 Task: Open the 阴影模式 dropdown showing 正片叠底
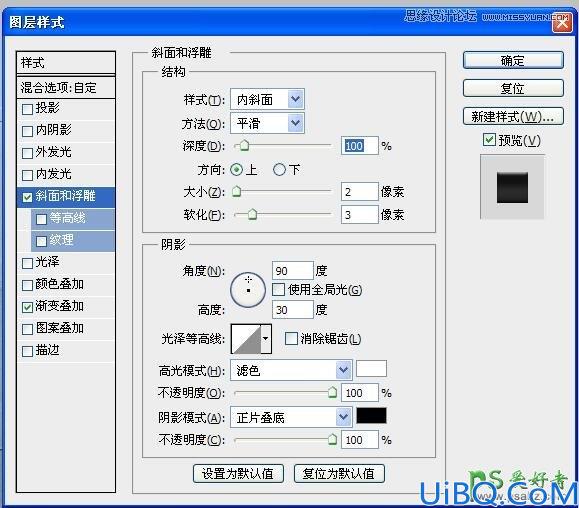(291, 417)
